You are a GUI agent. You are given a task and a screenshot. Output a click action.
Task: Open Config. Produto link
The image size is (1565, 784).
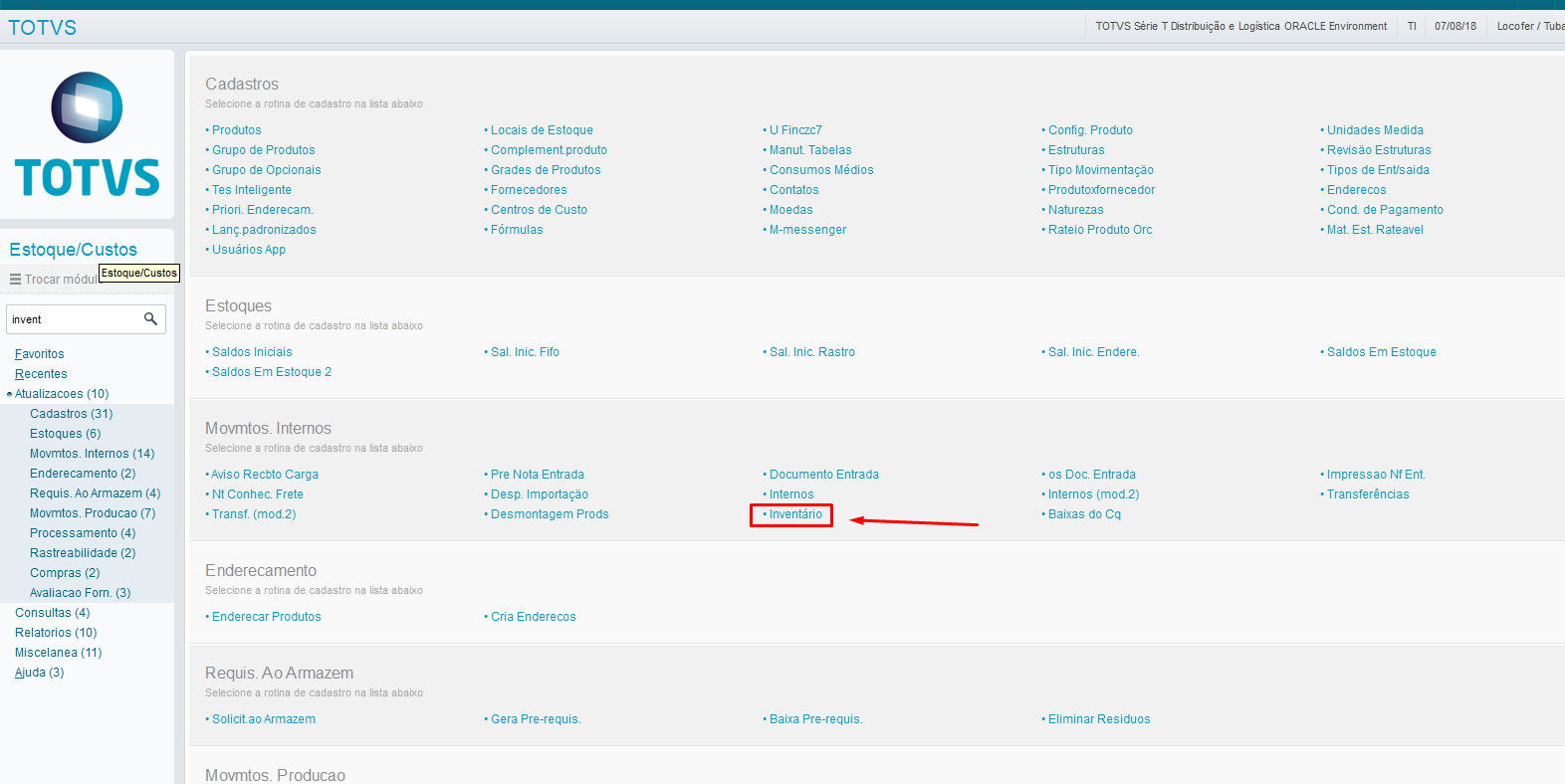tap(1090, 130)
